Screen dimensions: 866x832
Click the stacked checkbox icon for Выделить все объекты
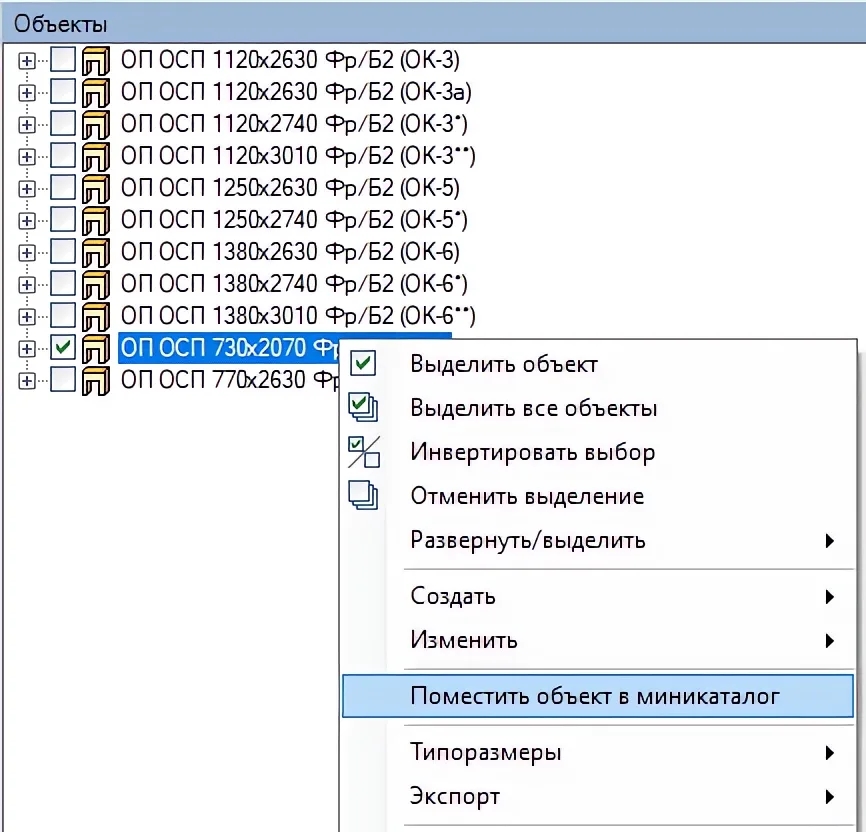(x=364, y=407)
